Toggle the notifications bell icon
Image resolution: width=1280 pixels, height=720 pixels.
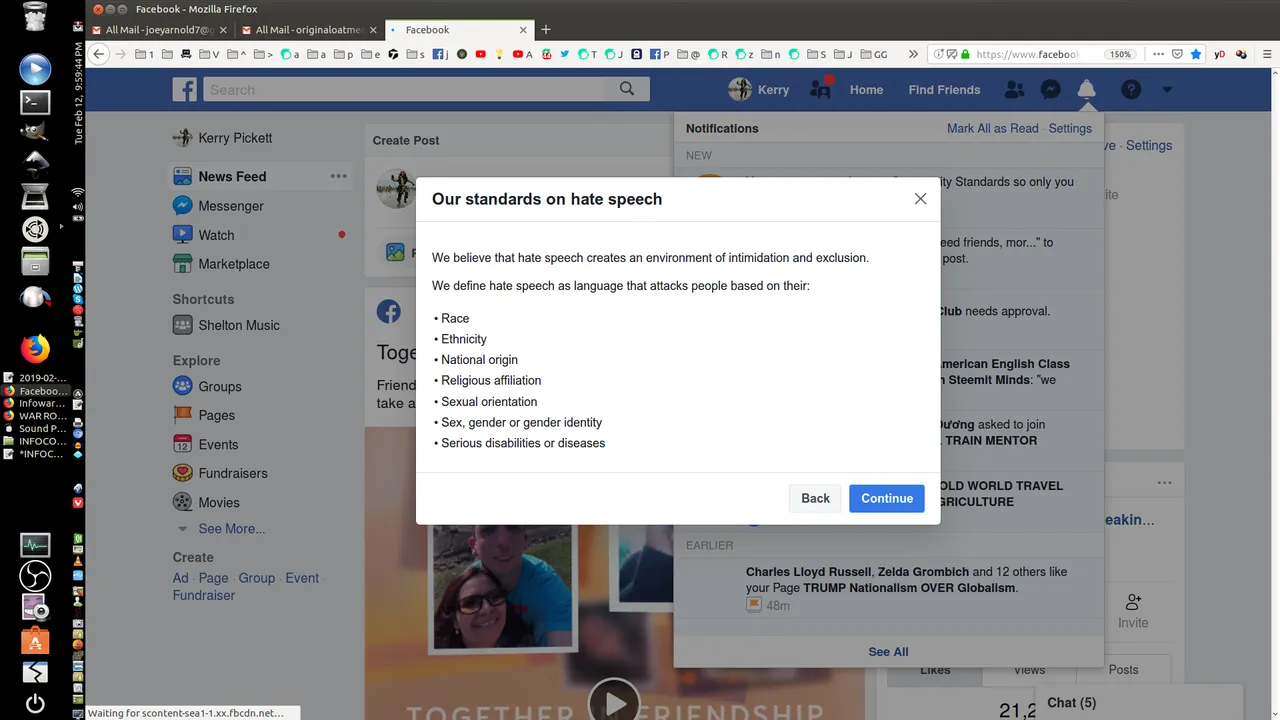pyautogui.click(x=1087, y=89)
